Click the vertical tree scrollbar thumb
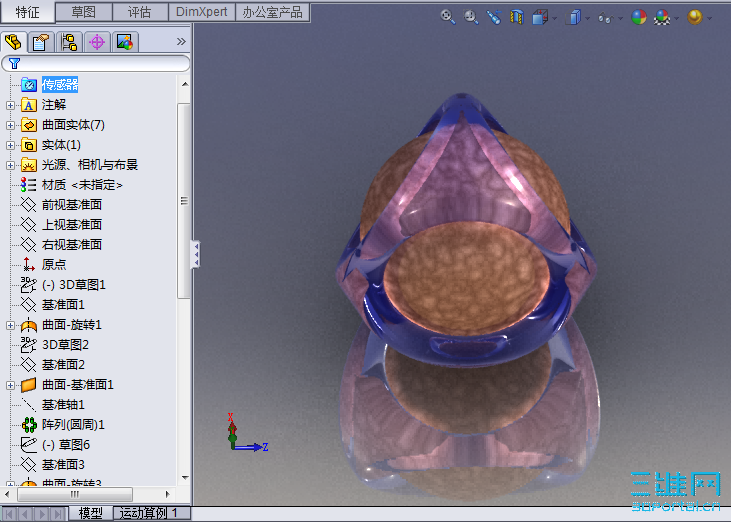The image size is (731, 522). pyautogui.click(x=184, y=200)
